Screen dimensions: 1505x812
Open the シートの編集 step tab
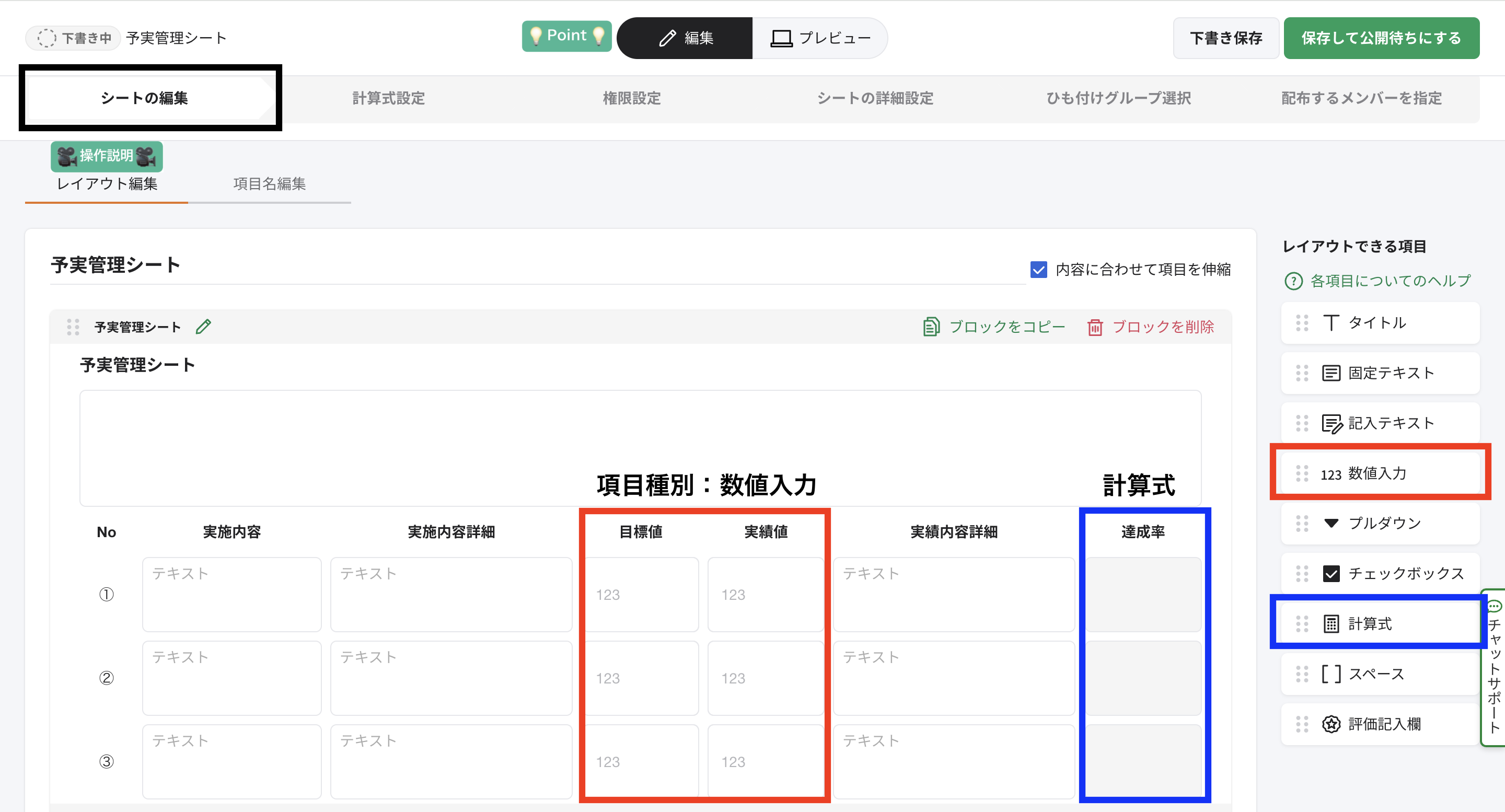pos(144,98)
